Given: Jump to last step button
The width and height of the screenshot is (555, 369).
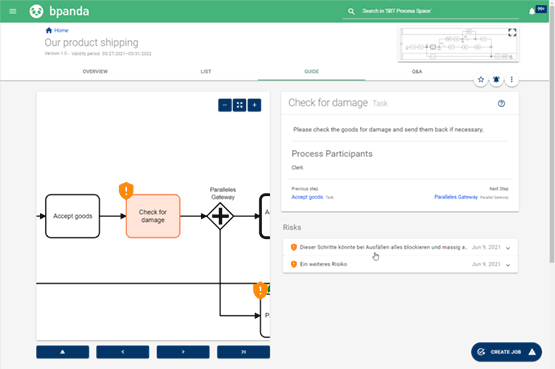Looking at the screenshot, I should click(x=244, y=352).
